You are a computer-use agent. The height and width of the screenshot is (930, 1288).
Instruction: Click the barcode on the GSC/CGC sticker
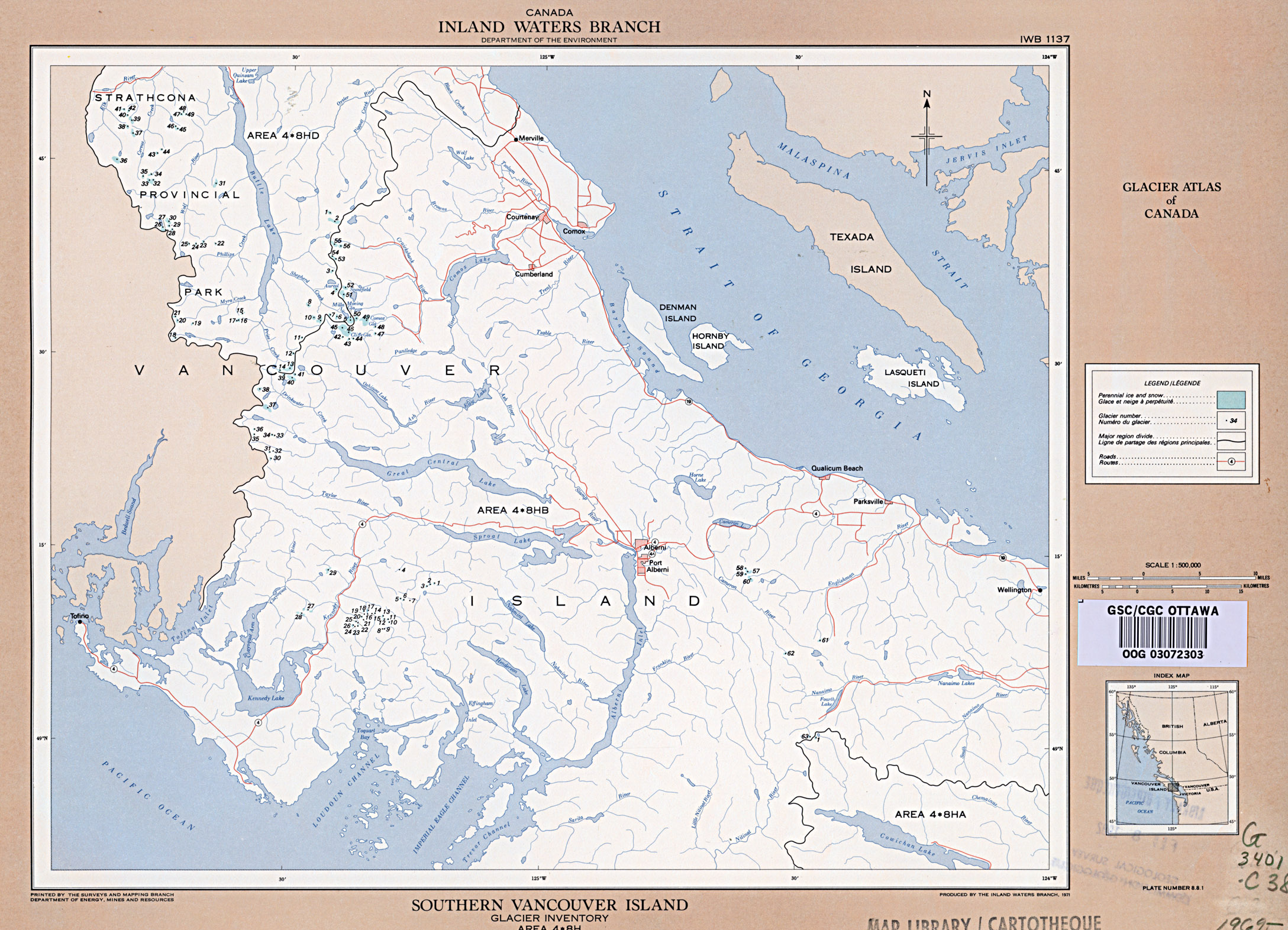coord(1163,634)
